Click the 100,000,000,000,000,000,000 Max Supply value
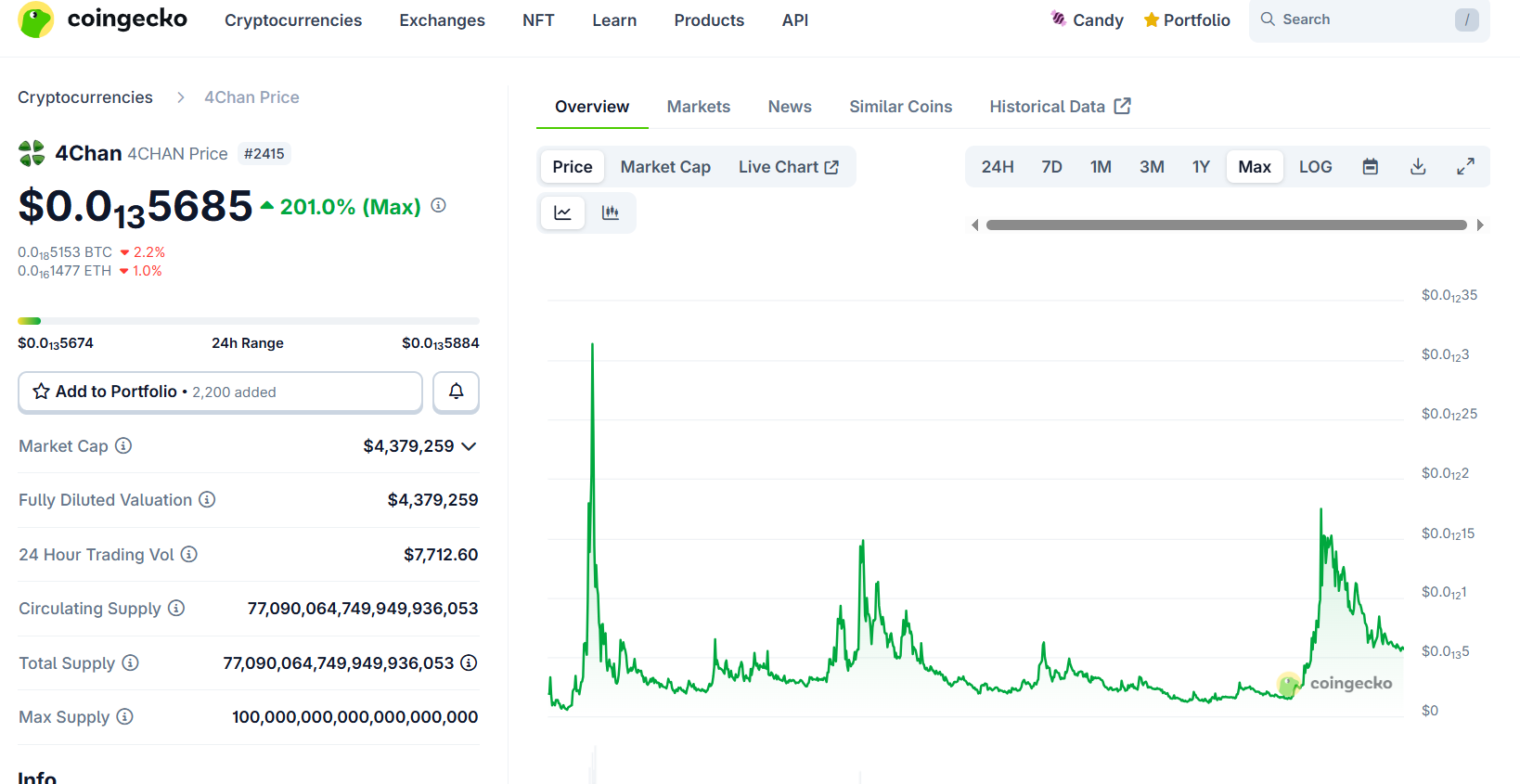The width and height of the screenshot is (1520, 784). 355,717
